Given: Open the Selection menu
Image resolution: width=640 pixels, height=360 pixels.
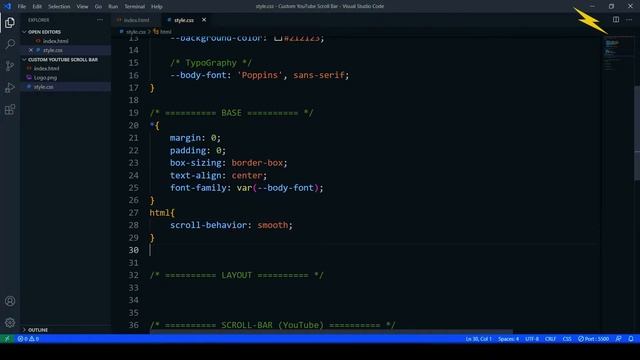Looking at the screenshot, I should (59, 7).
